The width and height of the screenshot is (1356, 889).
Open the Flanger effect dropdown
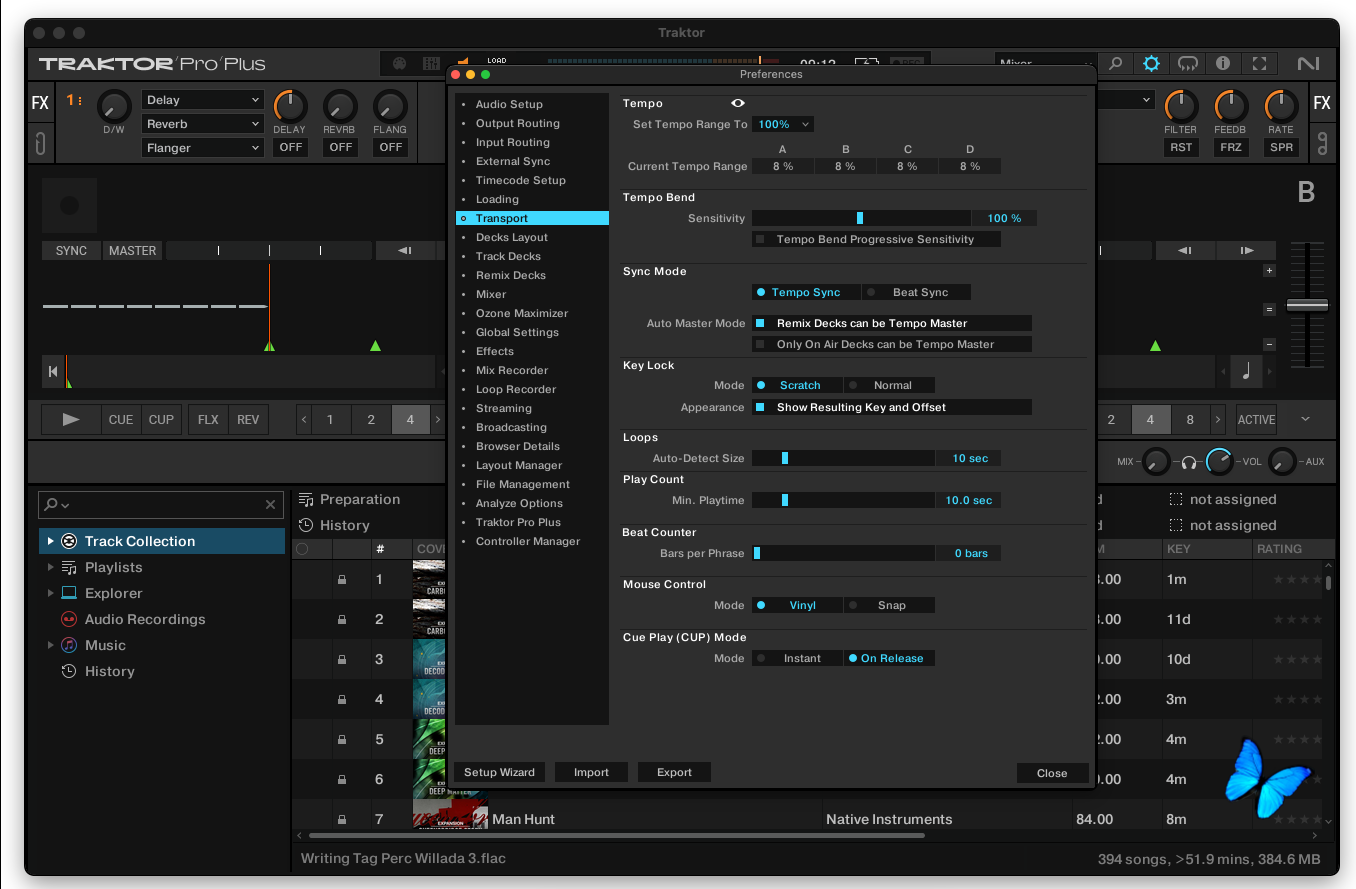point(202,148)
